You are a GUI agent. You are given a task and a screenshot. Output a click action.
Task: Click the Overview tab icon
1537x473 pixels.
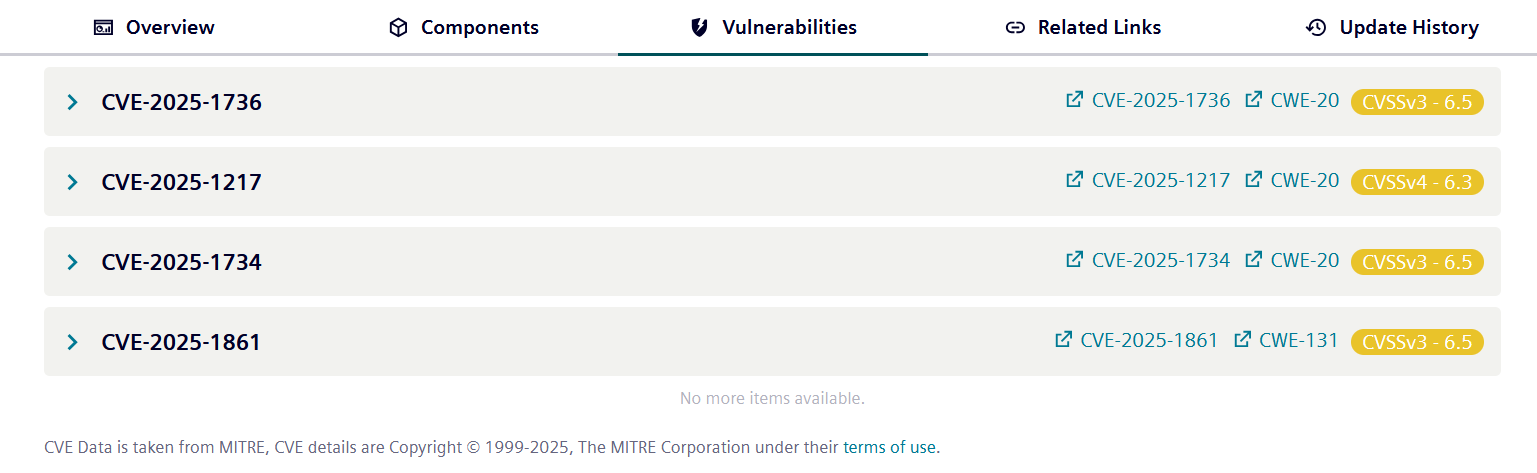[104, 28]
